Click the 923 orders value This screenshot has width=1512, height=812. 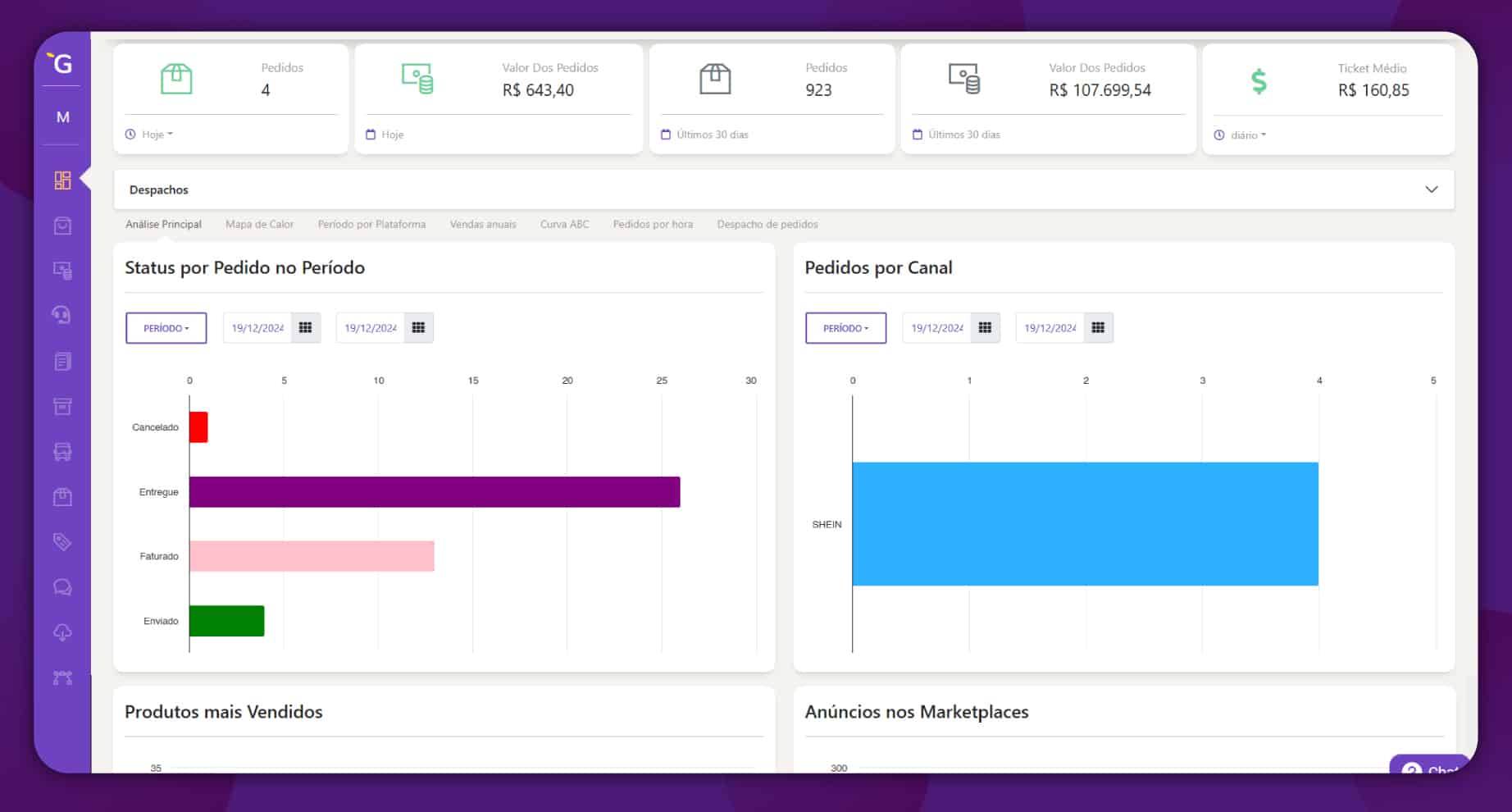click(x=818, y=90)
